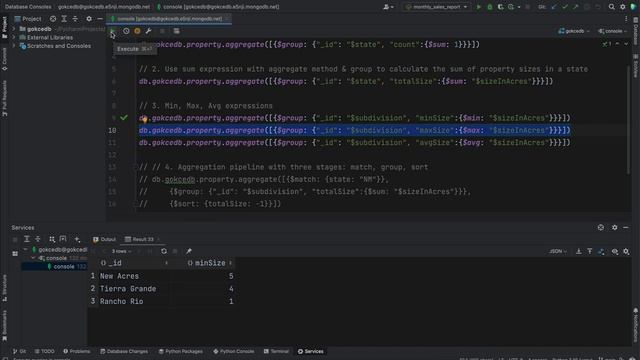Viewport: 640px width, 360px height.
Task: Click the green checkmark in line 9 gutter
Action: tap(124, 118)
